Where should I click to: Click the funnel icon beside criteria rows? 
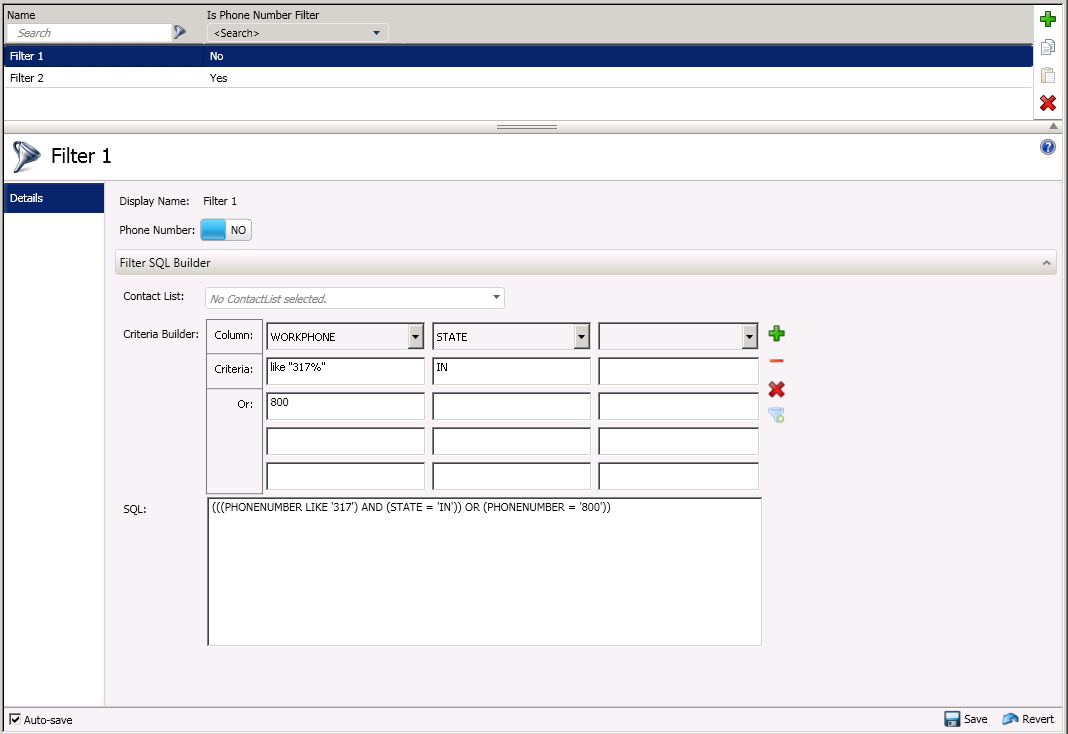[x=776, y=415]
